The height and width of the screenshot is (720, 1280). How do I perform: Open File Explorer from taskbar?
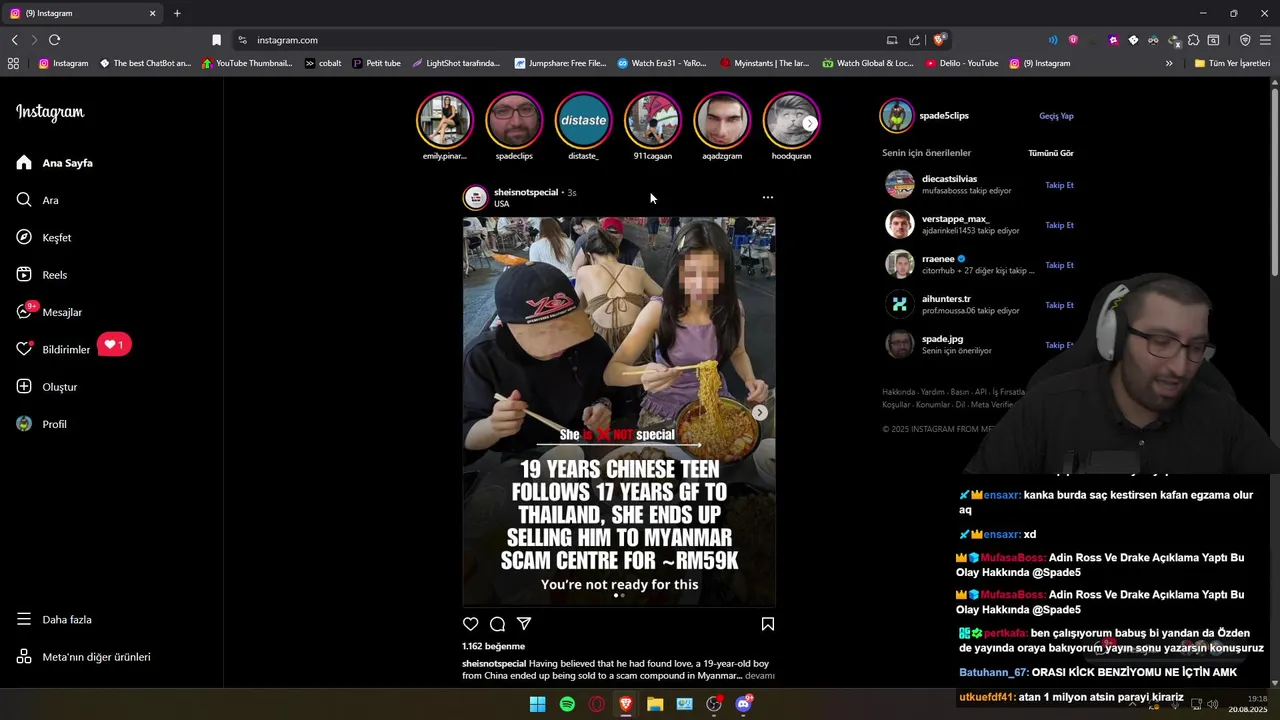tap(655, 704)
